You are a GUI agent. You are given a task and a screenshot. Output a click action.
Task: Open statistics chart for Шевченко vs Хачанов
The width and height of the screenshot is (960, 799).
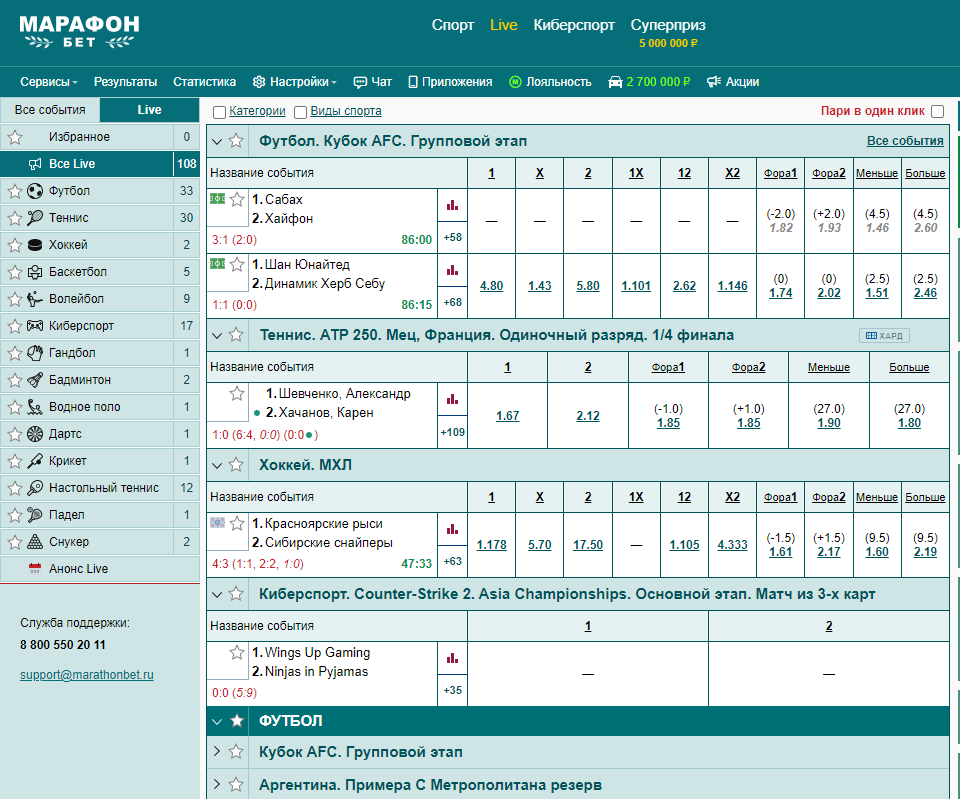(452, 399)
